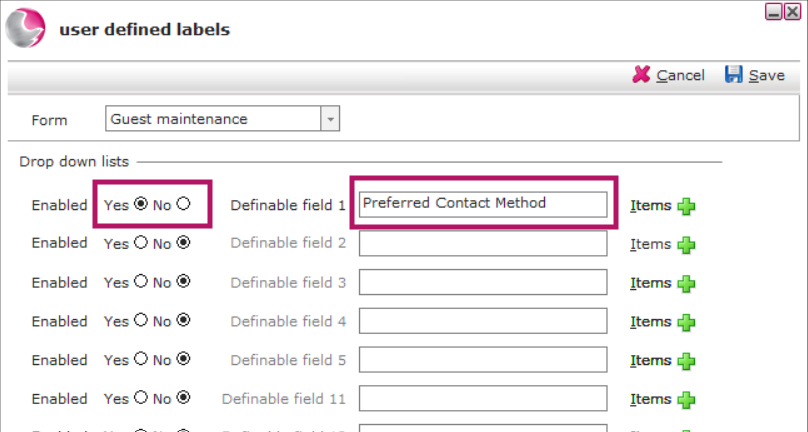Open the Form dropdown arrow

[x=330, y=119]
